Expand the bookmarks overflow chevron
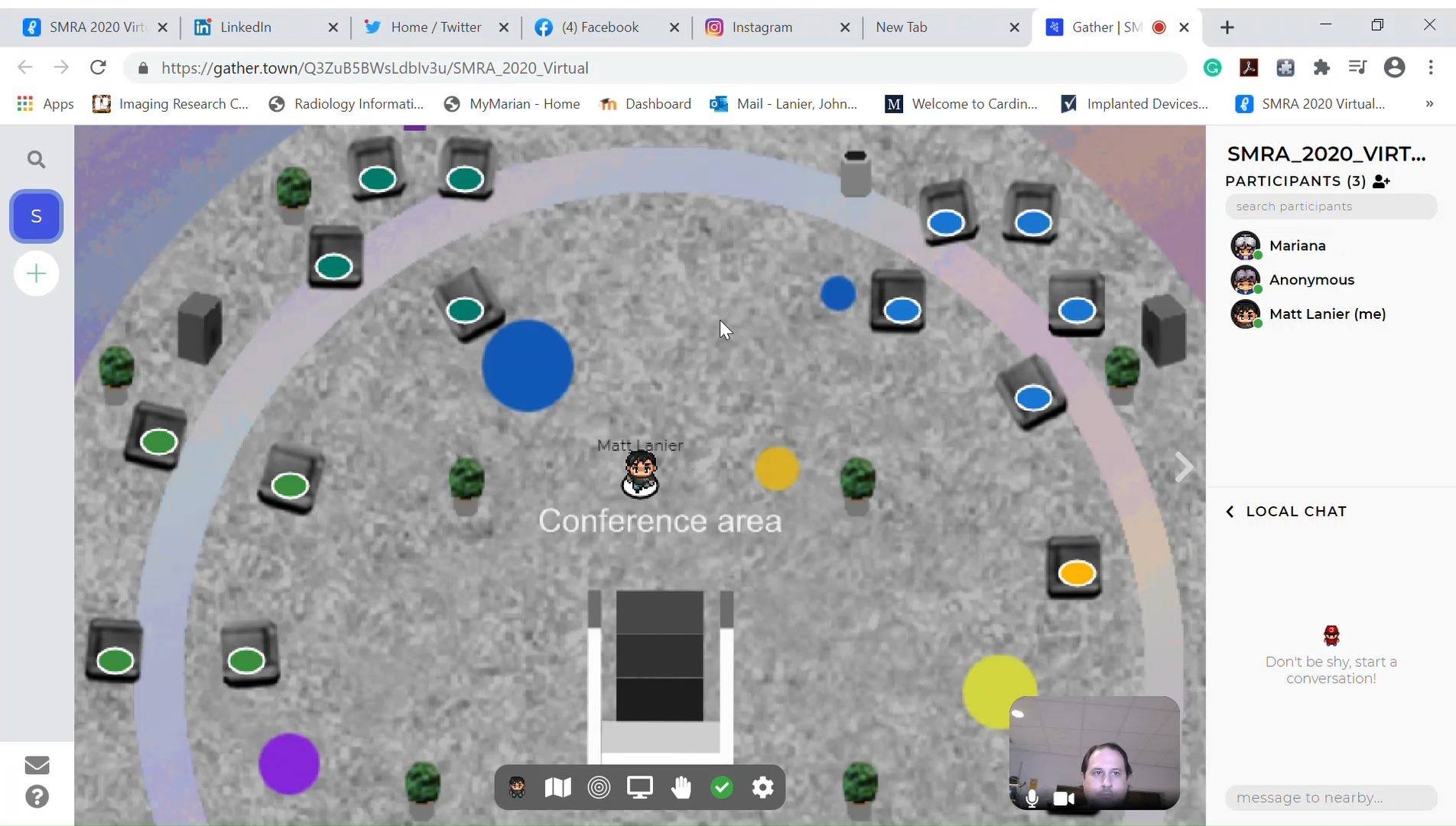1456x826 pixels. 1429,104
